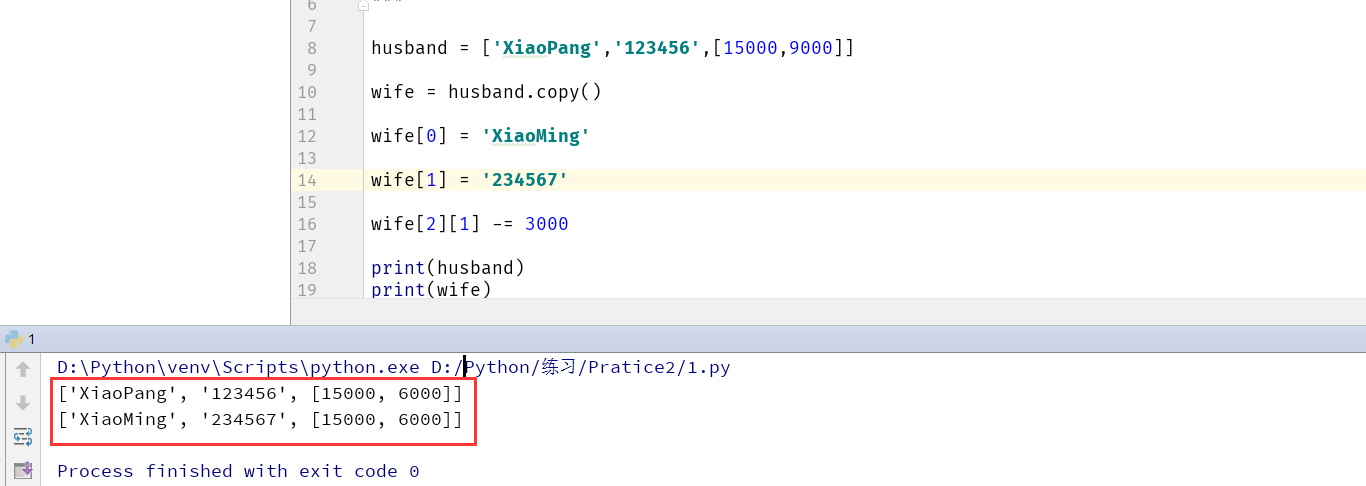Click the print(wife) statement
Image resolution: width=1366 pixels, height=486 pixels.
[x=431, y=290]
